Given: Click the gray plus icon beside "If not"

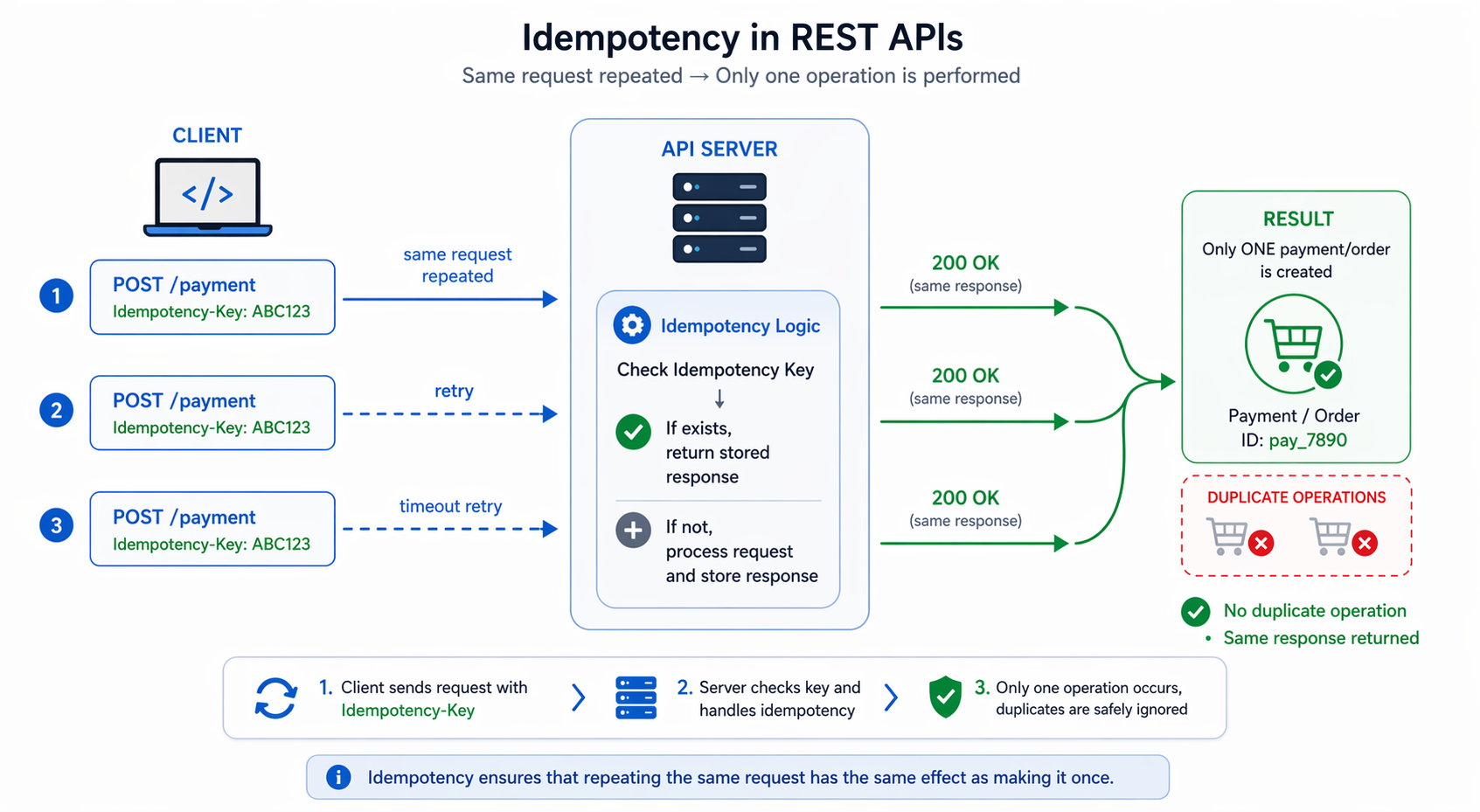Looking at the screenshot, I should [x=633, y=530].
